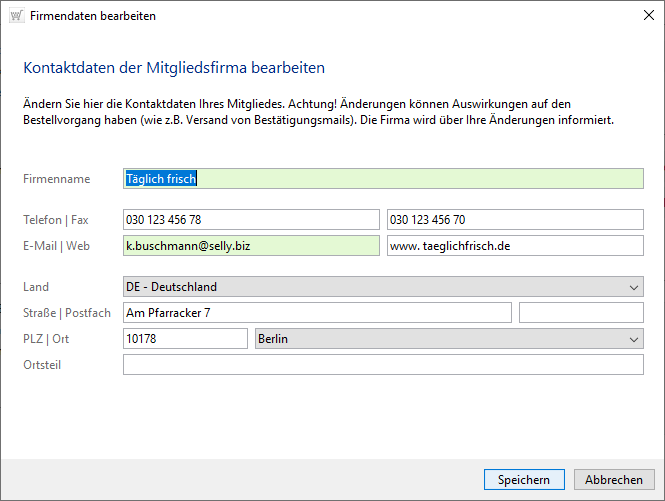Click the title bar text Firmendaten bearbeiten
Image resolution: width=665 pixels, height=501 pixels.
pyautogui.click(x=93, y=16)
